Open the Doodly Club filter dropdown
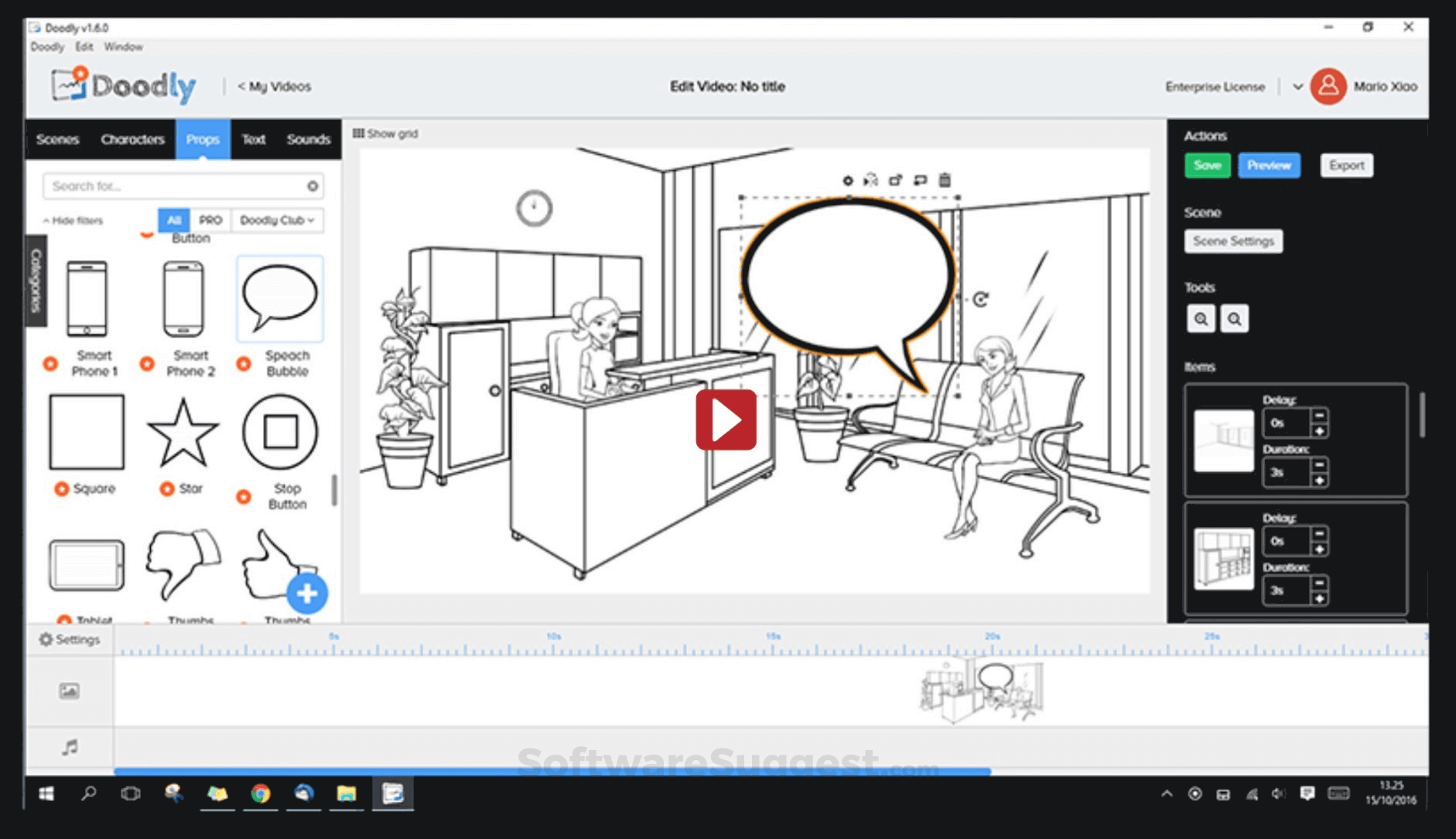The height and width of the screenshot is (839, 1456). click(277, 220)
